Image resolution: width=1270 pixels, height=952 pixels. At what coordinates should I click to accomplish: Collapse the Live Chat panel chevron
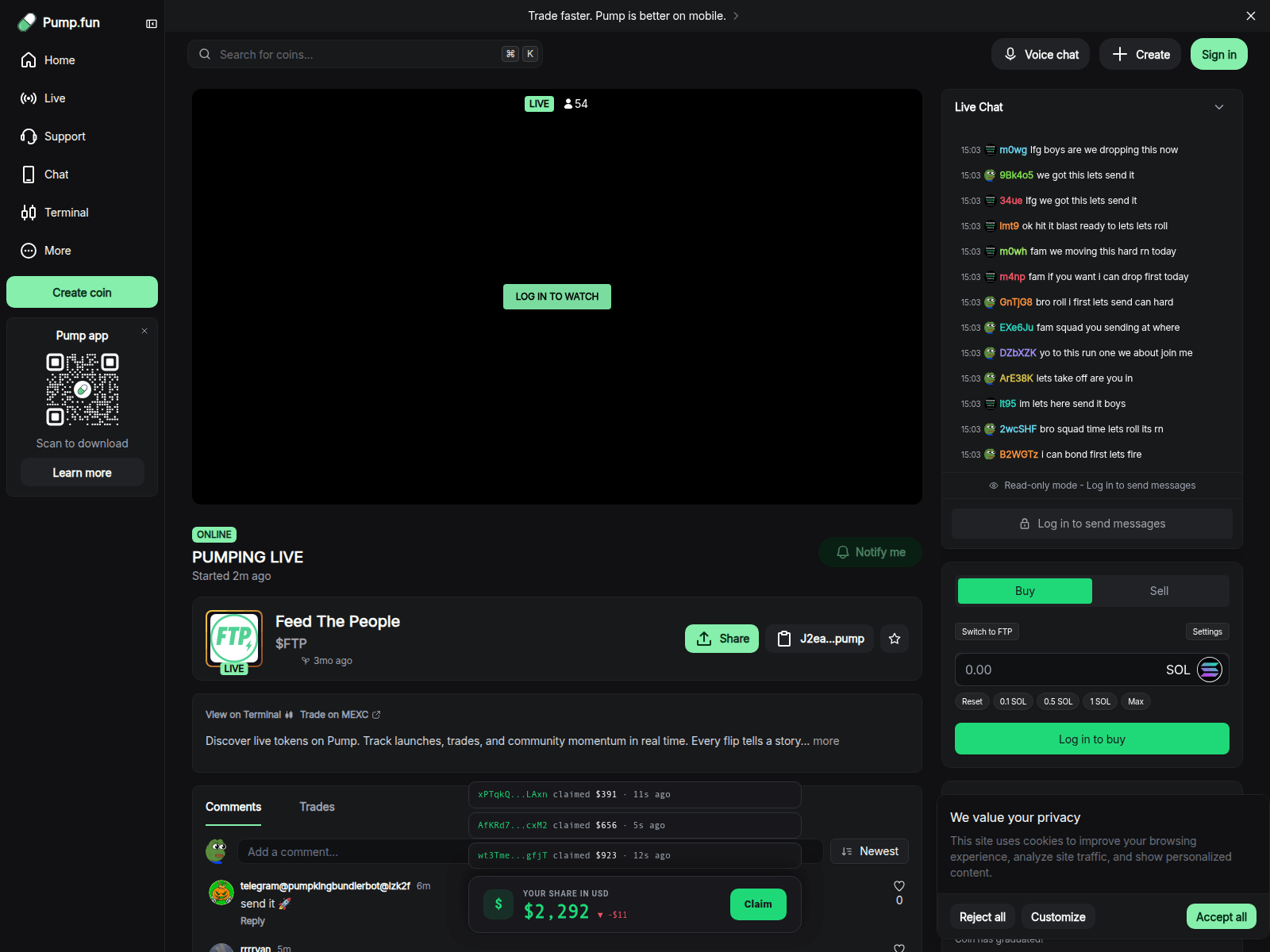1219,107
